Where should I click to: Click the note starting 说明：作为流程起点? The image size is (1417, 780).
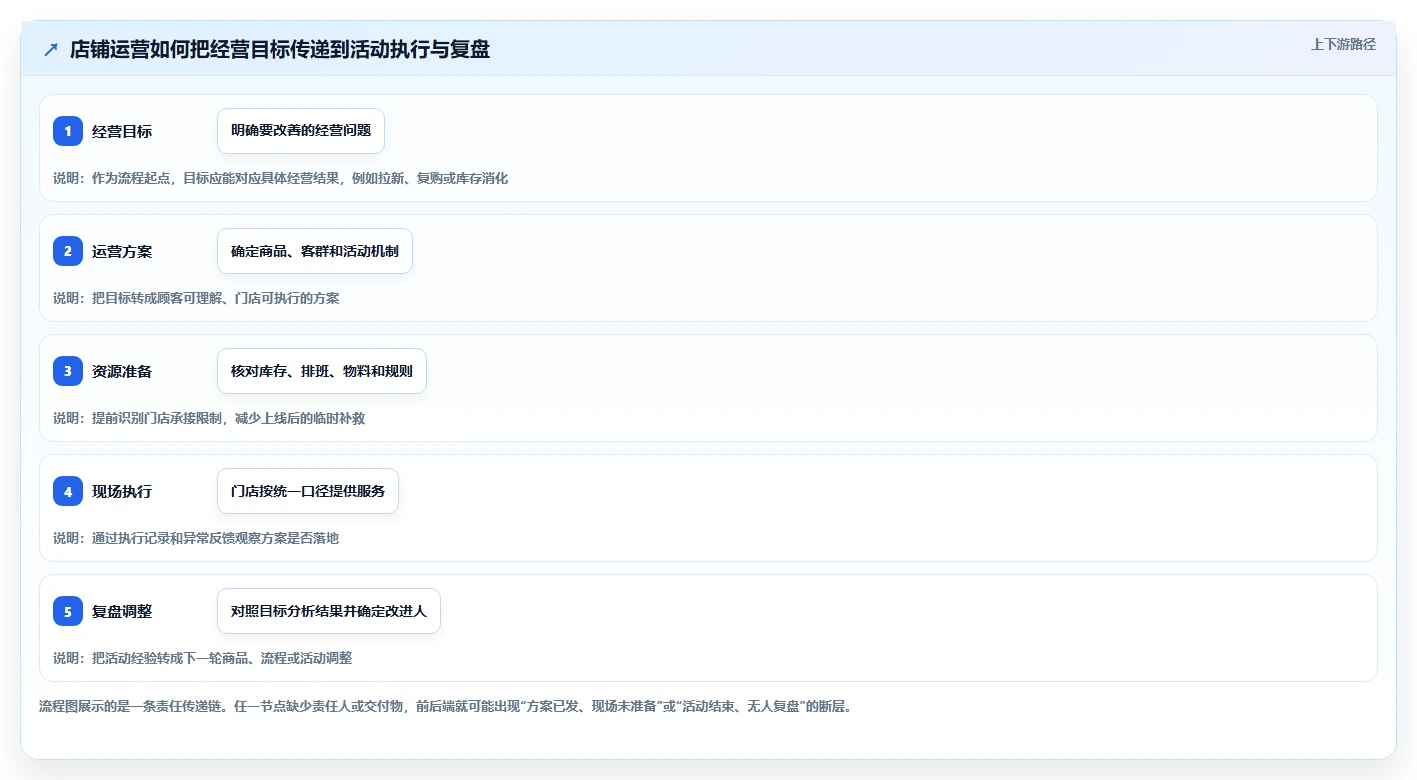click(x=281, y=178)
